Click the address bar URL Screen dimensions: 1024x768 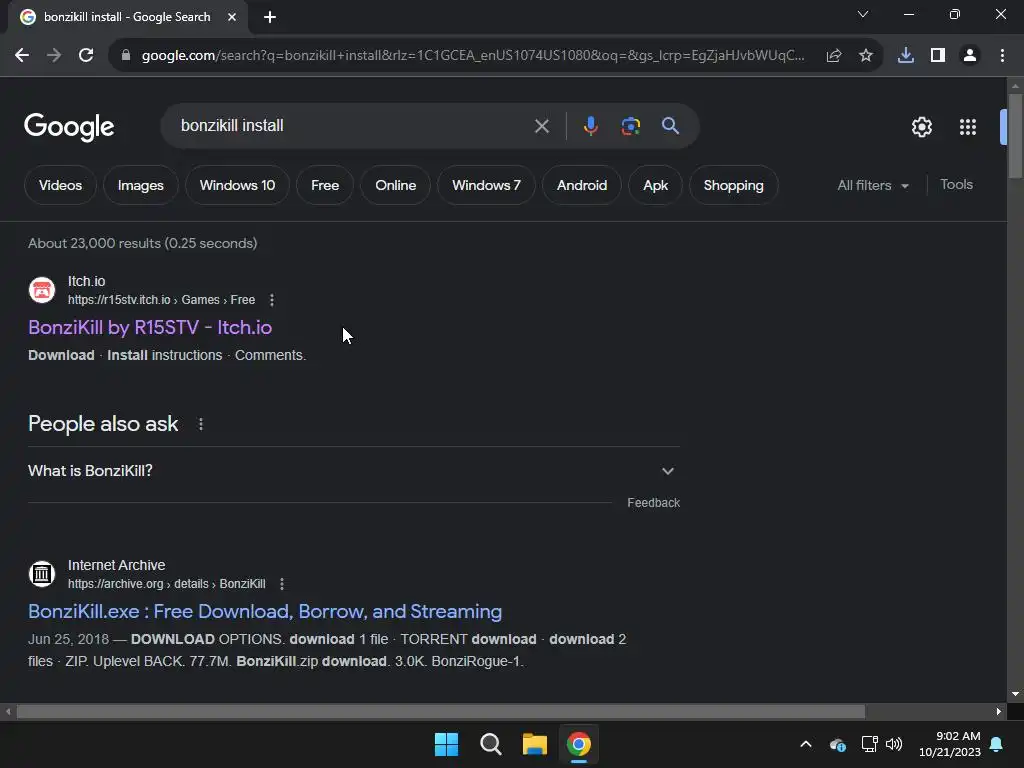click(x=473, y=56)
